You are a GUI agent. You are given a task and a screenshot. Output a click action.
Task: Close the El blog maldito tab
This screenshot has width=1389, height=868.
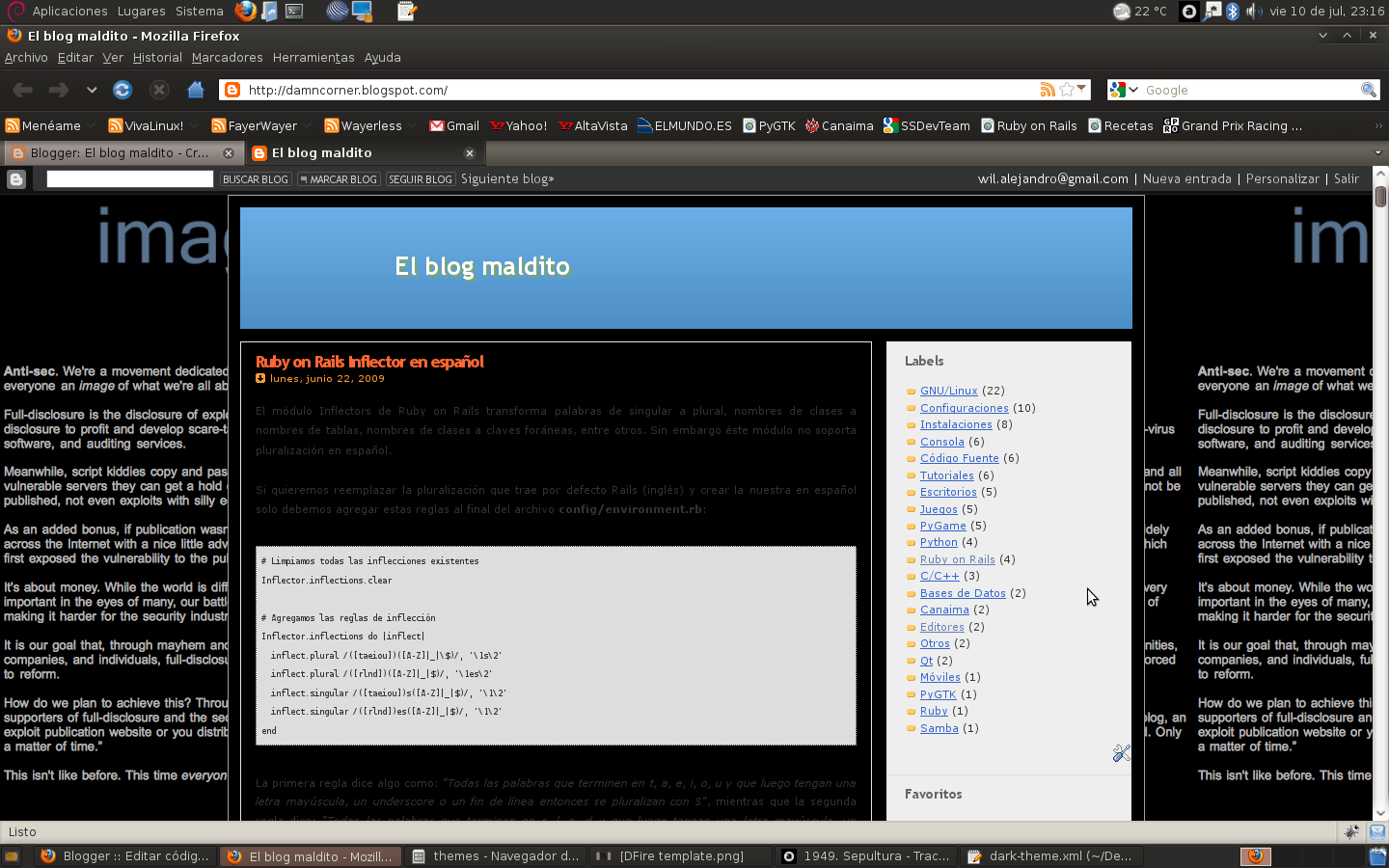pyautogui.click(x=470, y=152)
